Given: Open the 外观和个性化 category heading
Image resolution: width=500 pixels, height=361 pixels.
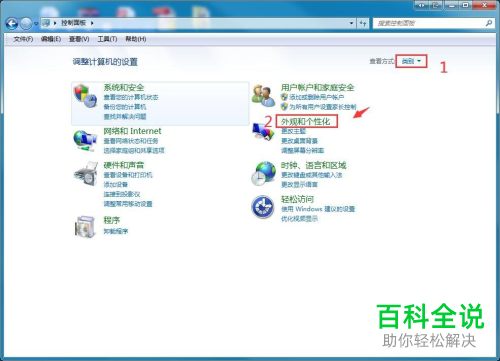Looking at the screenshot, I should click(305, 121).
